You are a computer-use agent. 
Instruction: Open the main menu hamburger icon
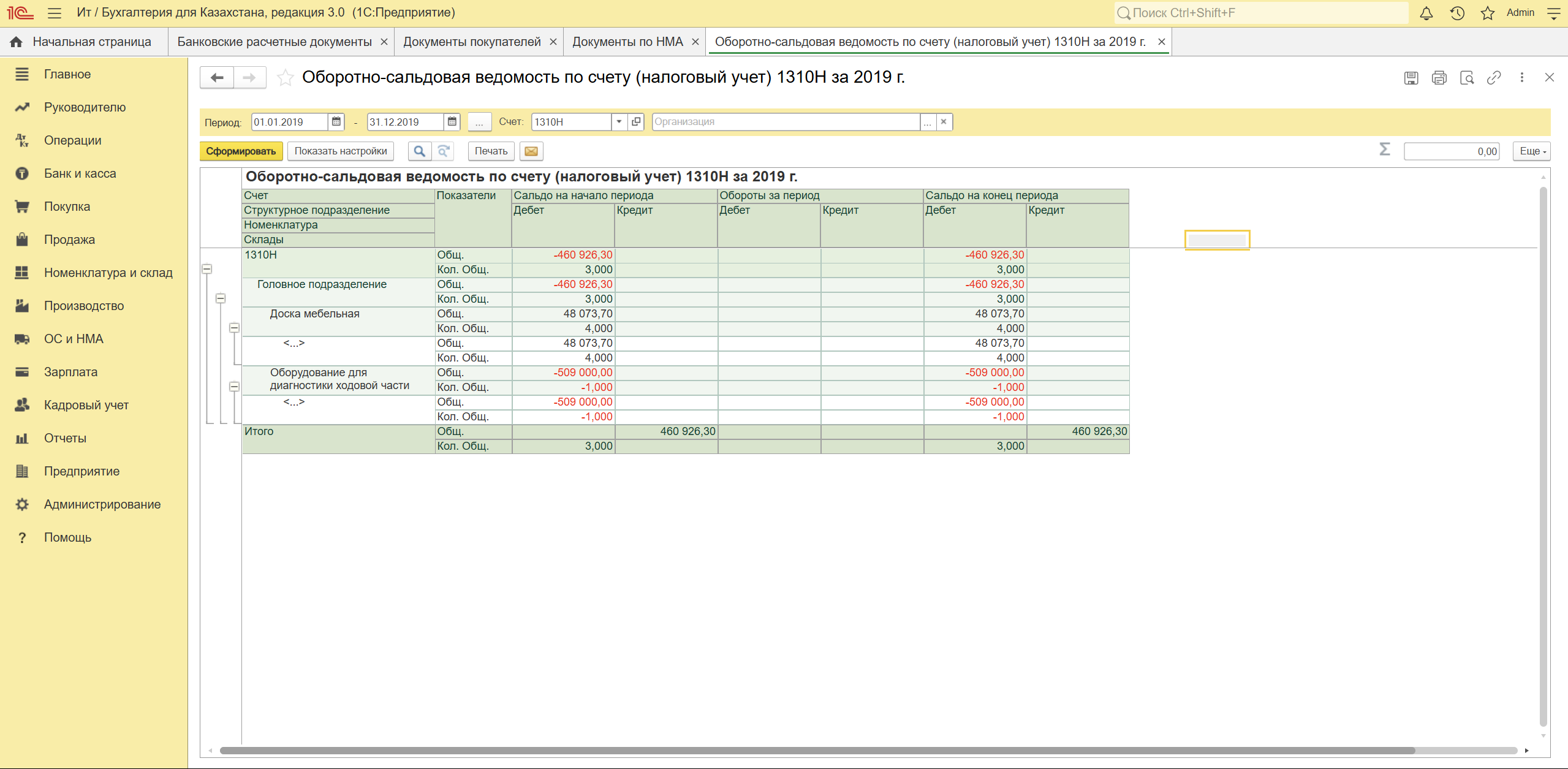[55, 13]
